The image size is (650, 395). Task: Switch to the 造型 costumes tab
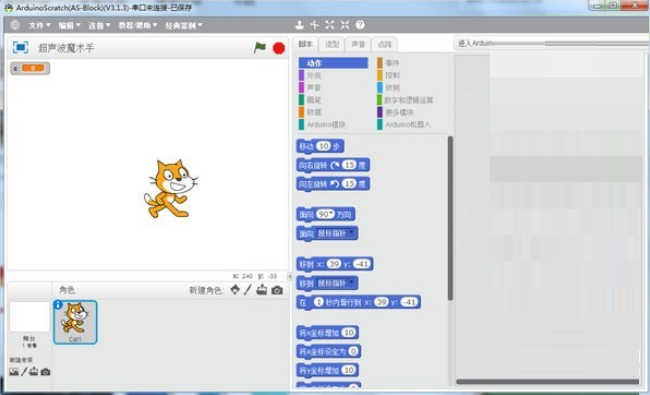(x=332, y=44)
